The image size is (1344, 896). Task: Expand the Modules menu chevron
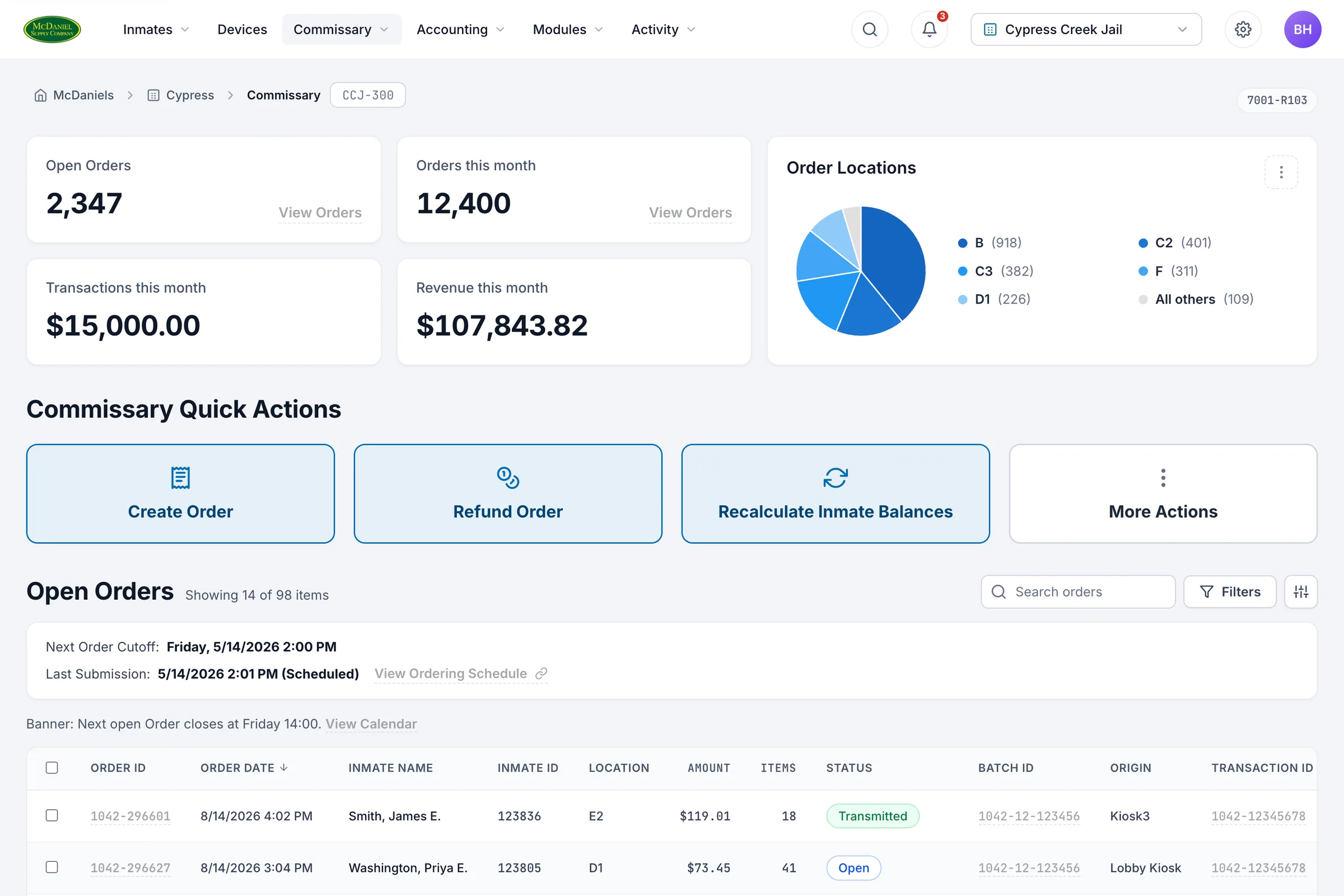[599, 30]
